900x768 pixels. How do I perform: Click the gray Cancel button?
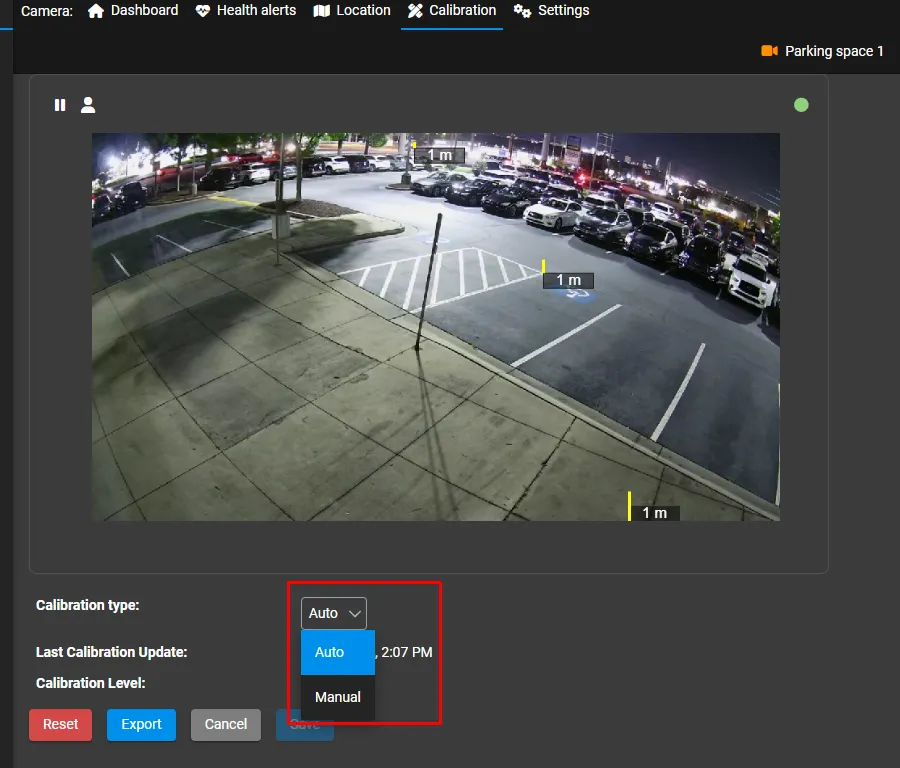(x=226, y=724)
